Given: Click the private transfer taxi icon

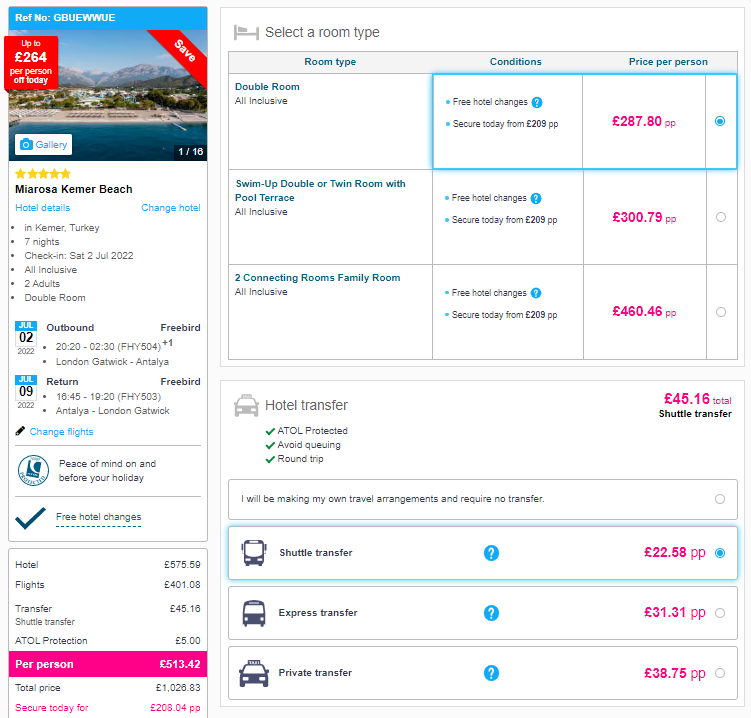Looking at the screenshot, I should [253, 673].
